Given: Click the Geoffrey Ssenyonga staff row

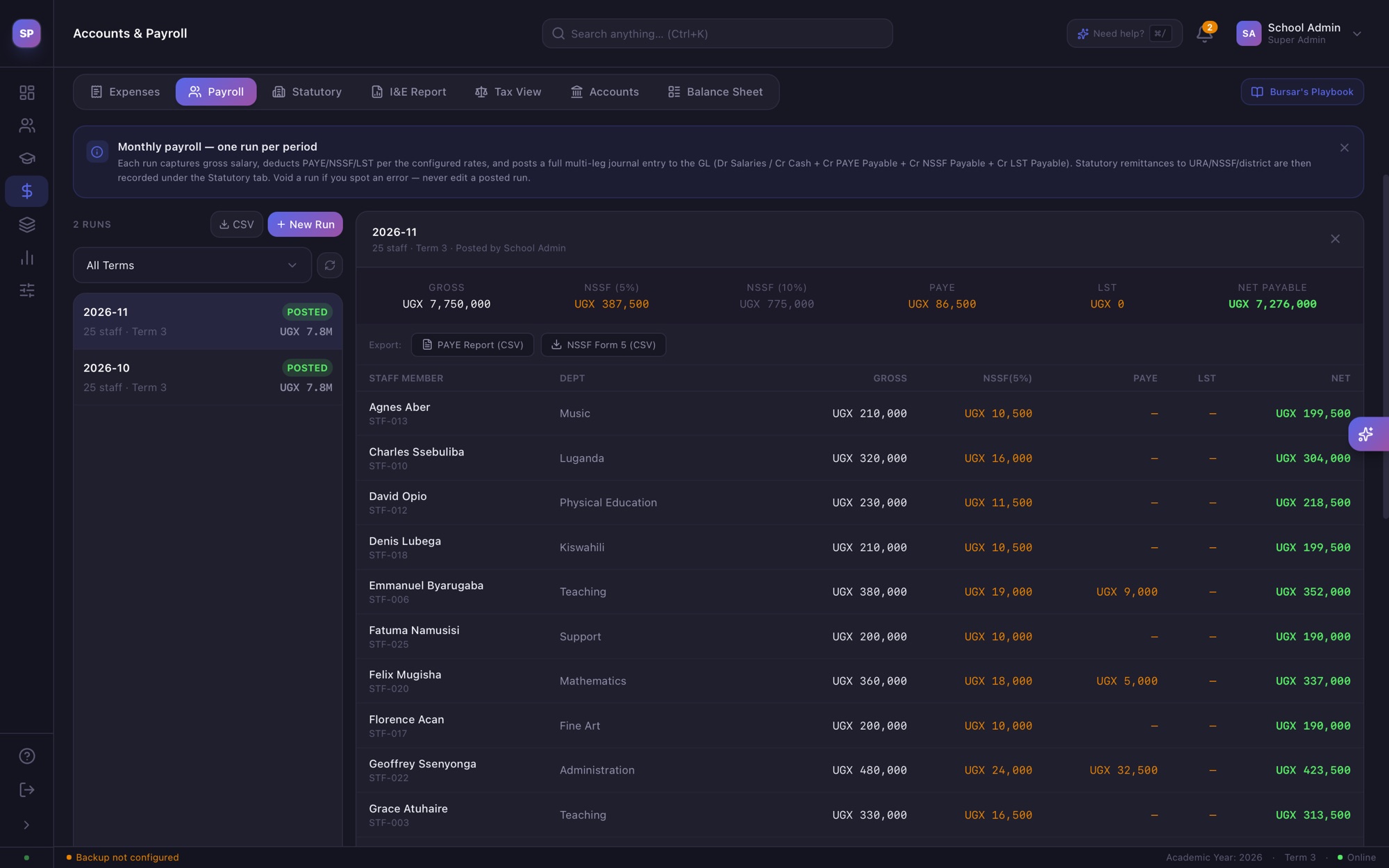Looking at the screenshot, I should 860,770.
